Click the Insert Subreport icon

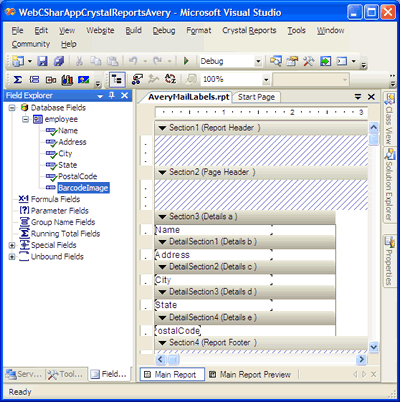tap(51, 80)
